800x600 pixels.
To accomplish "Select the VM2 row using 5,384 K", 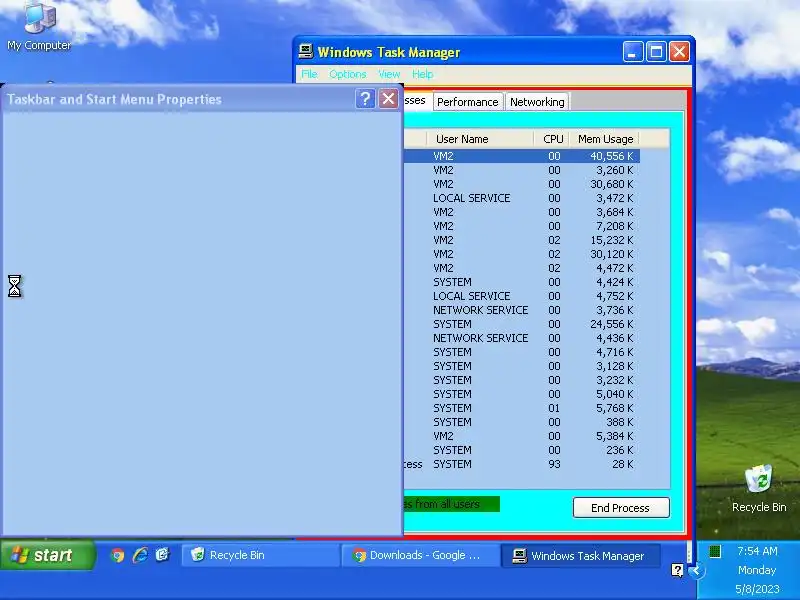I will point(521,436).
